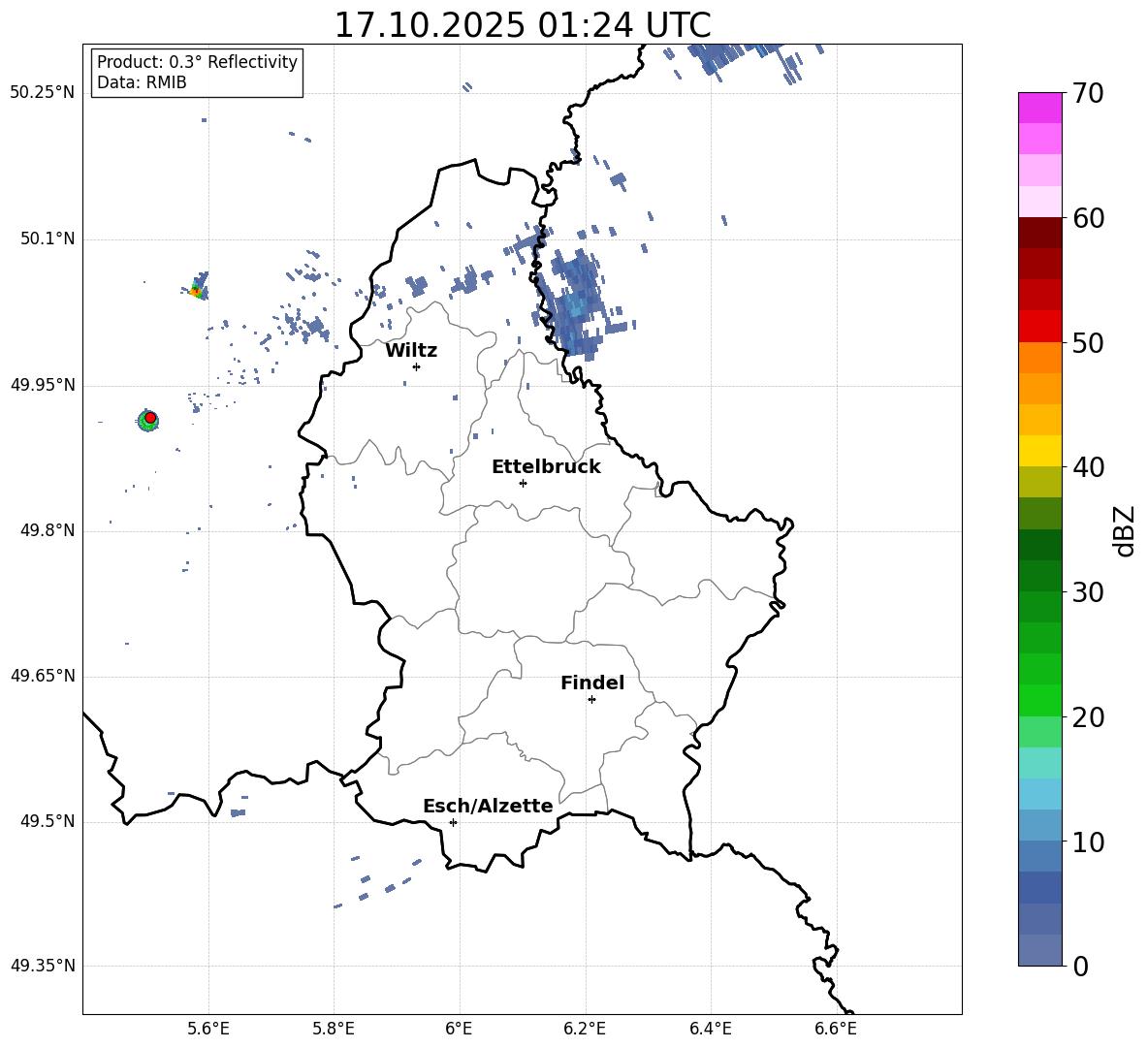This screenshot has height=1048, width=1148.
Task: Click the longitude label 5.6°E
Action: coord(208,1029)
